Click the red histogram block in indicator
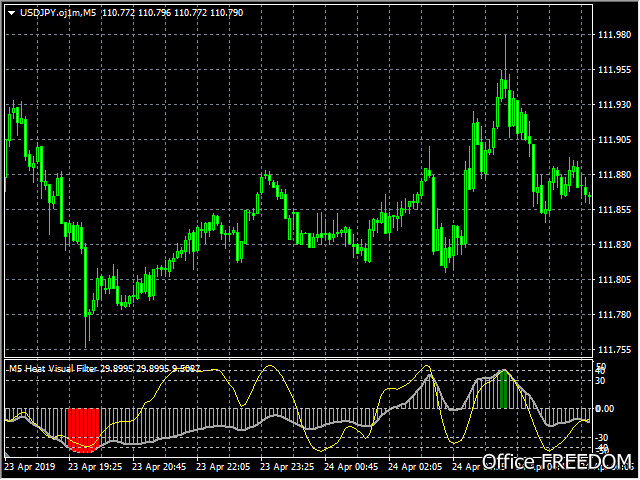Viewport: 640px width, 480px height. click(83, 430)
